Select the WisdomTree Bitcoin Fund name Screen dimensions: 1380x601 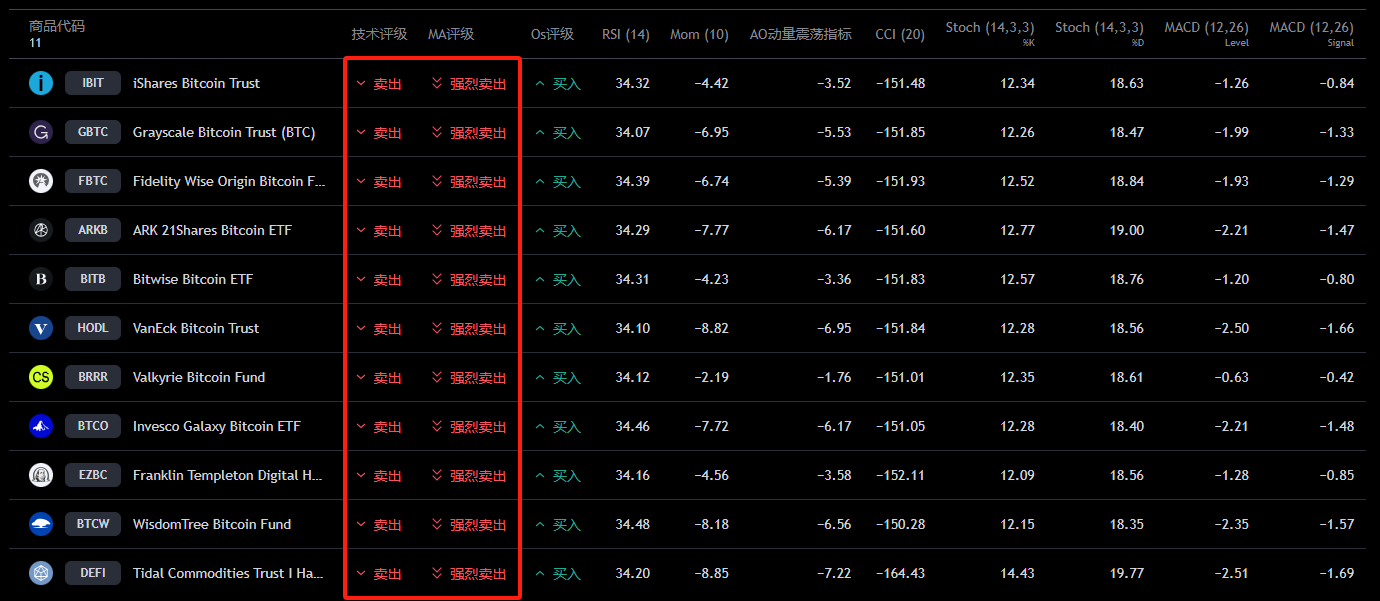(x=212, y=524)
